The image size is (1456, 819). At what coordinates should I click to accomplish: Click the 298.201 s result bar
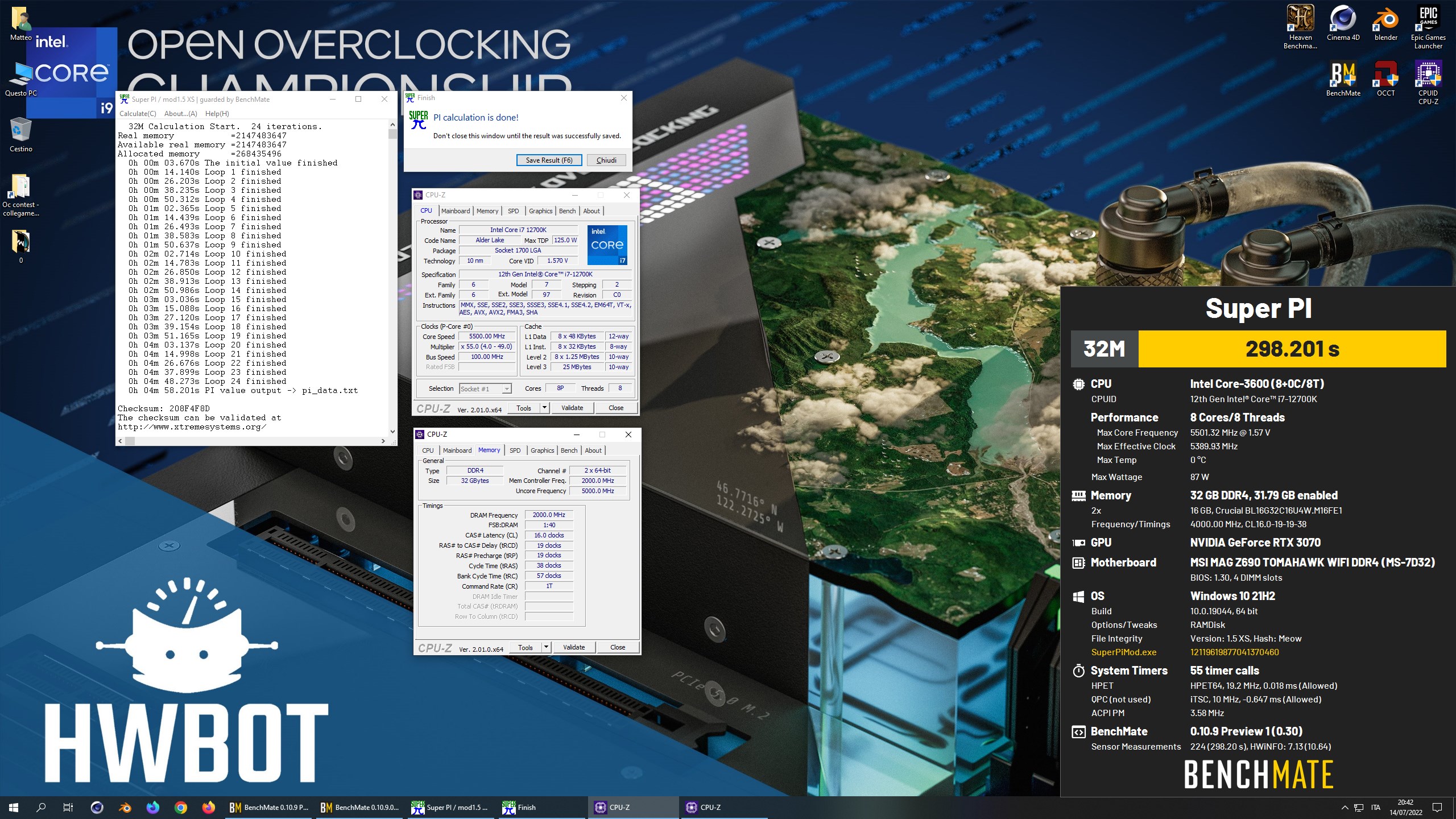coord(1292,349)
